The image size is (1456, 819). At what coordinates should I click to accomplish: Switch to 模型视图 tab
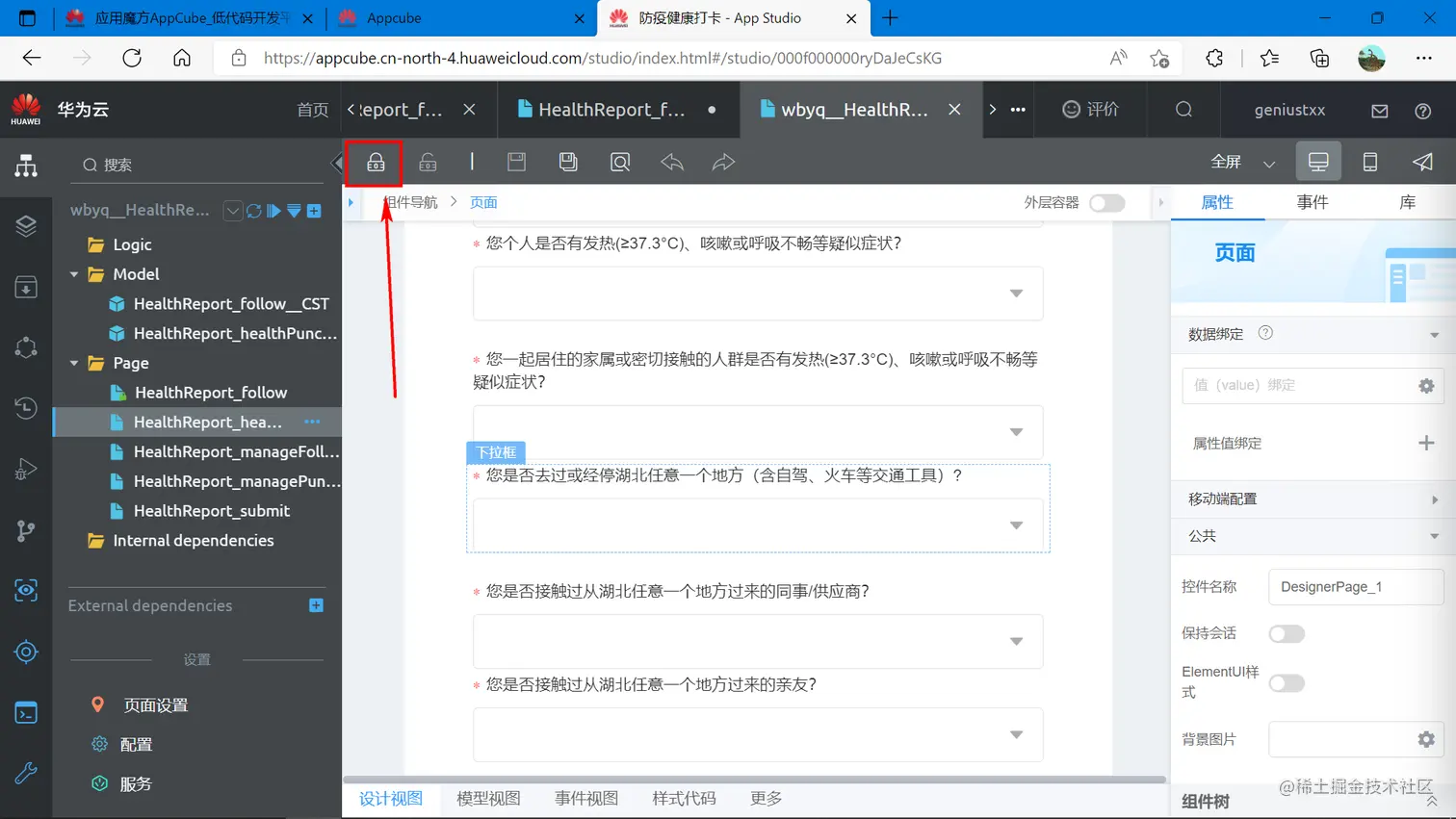[488, 799]
